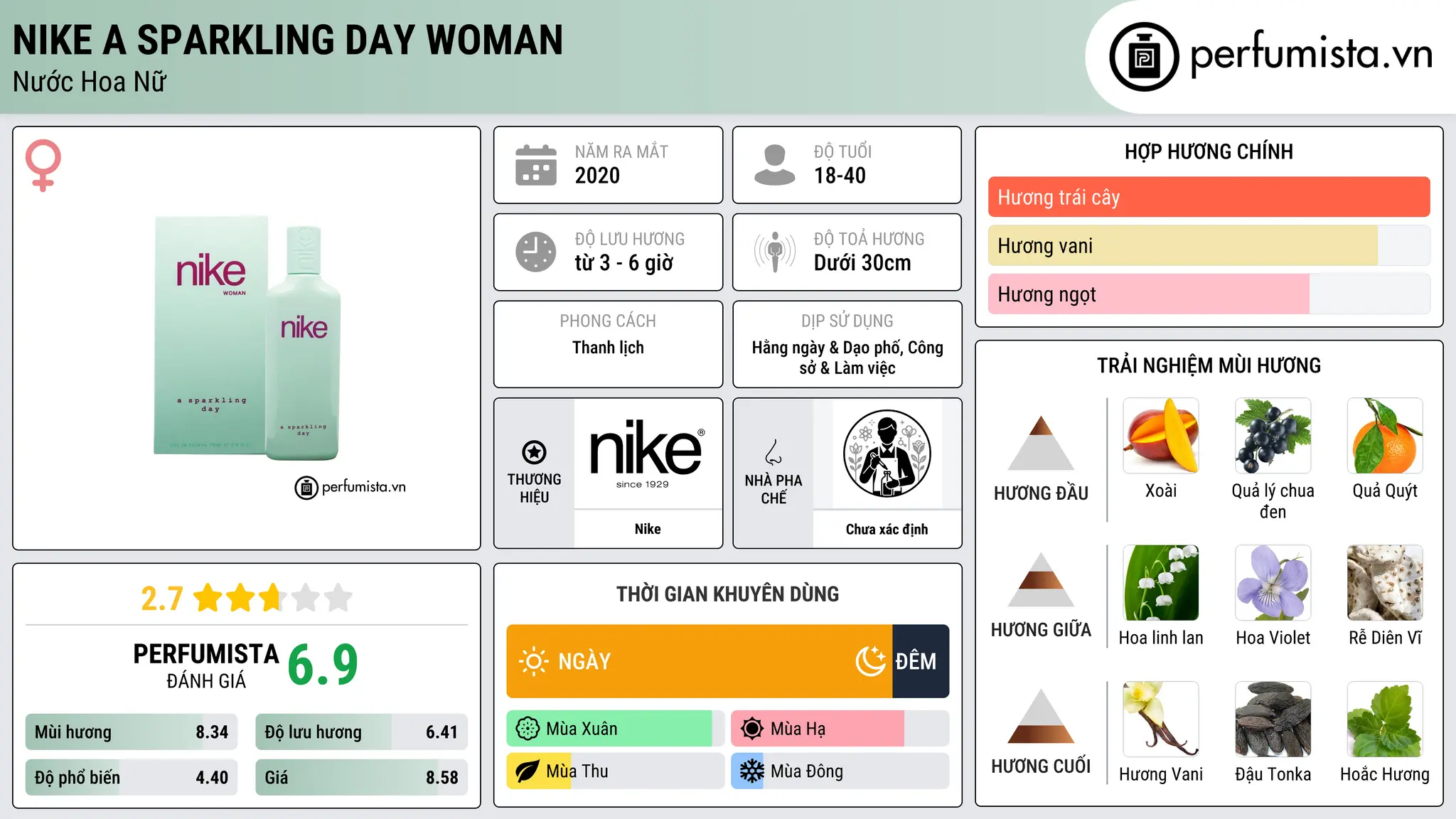Click the Mùa Hạ season bar
Screen dimensions: 1456x819
(x=840, y=729)
